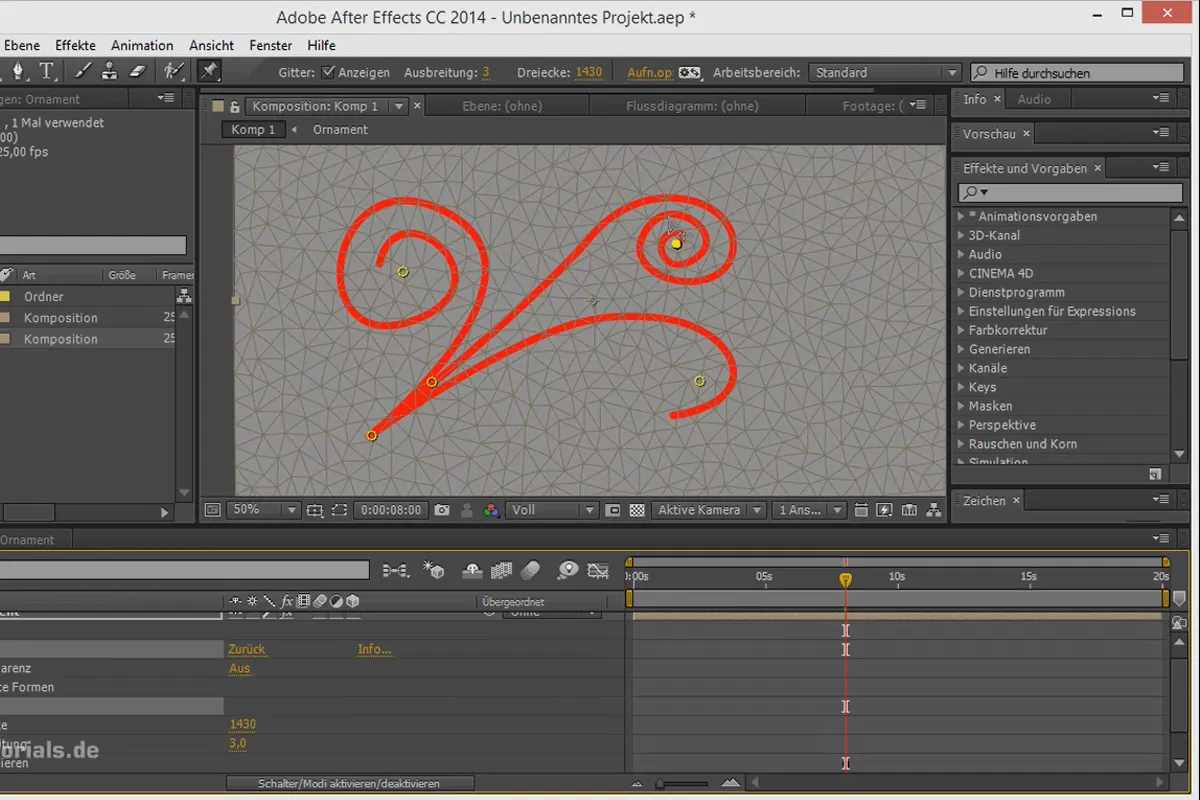The image size is (1200, 800).
Task: Click Schalter/Modi aktivieren/deaktivieren button
Action: point(349,783)
